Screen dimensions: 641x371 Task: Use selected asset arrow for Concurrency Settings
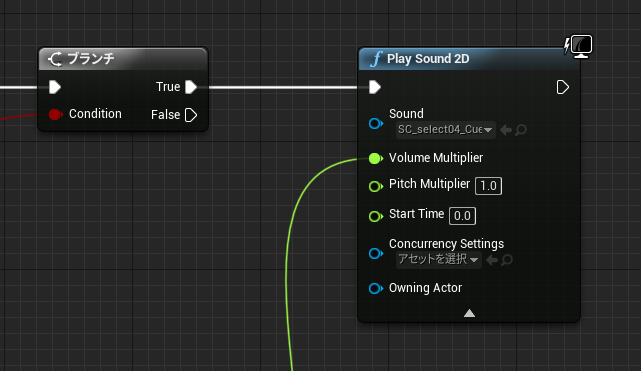pyautogui.click(x=492, y=260)
